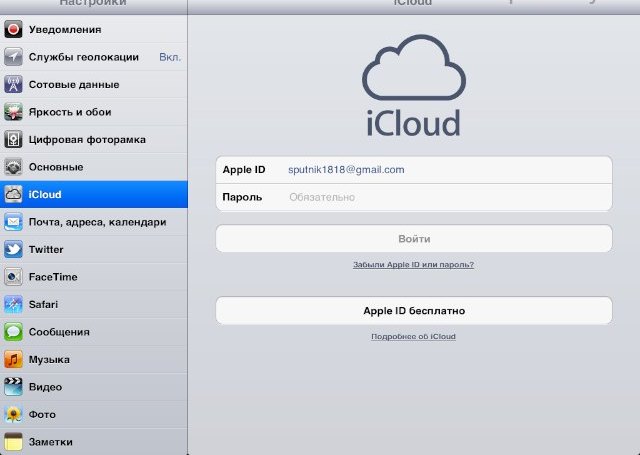Tap the iCloud cloud icon in sidebar
This screenshot has height=455, width=640.
[13, 194]
